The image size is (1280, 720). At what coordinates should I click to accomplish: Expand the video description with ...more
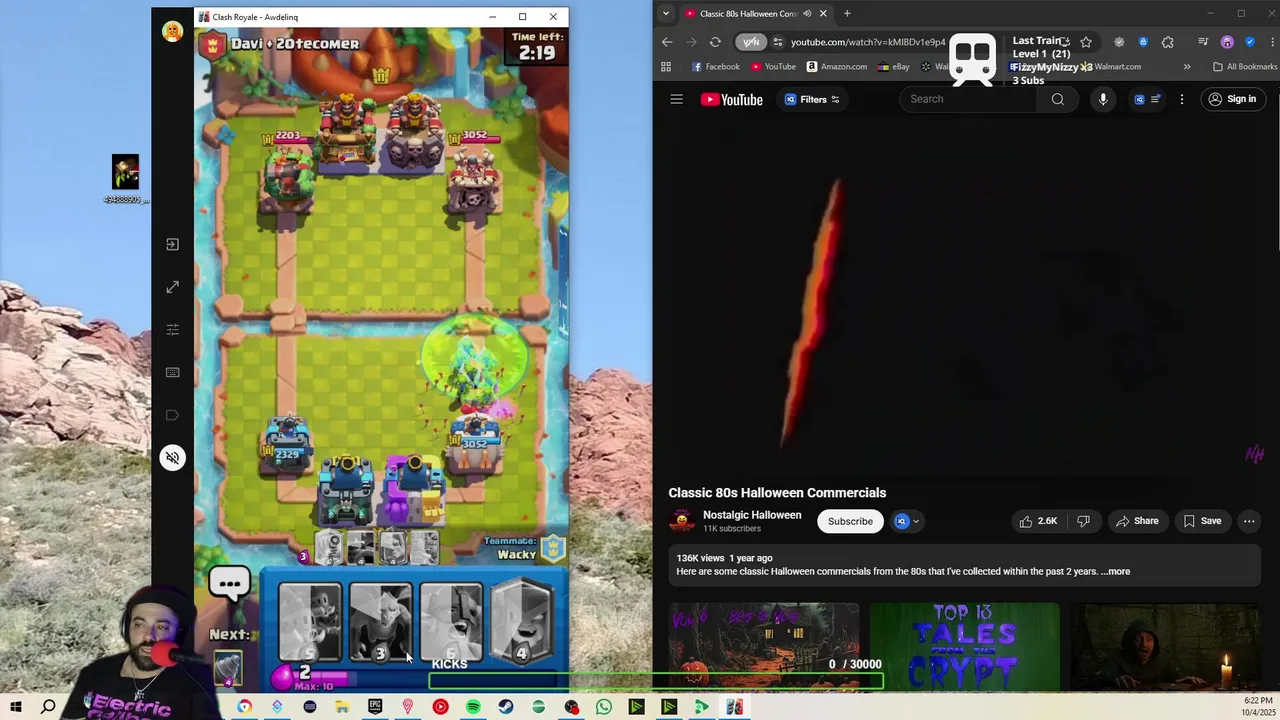(1115, 572)
